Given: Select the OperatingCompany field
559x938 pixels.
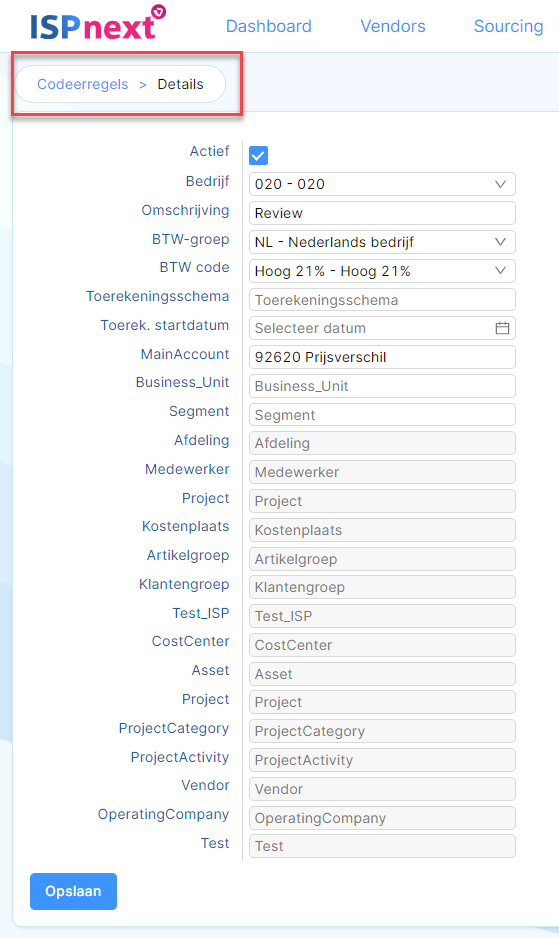Looking at the screenshot, I should (x=382, y=818).
